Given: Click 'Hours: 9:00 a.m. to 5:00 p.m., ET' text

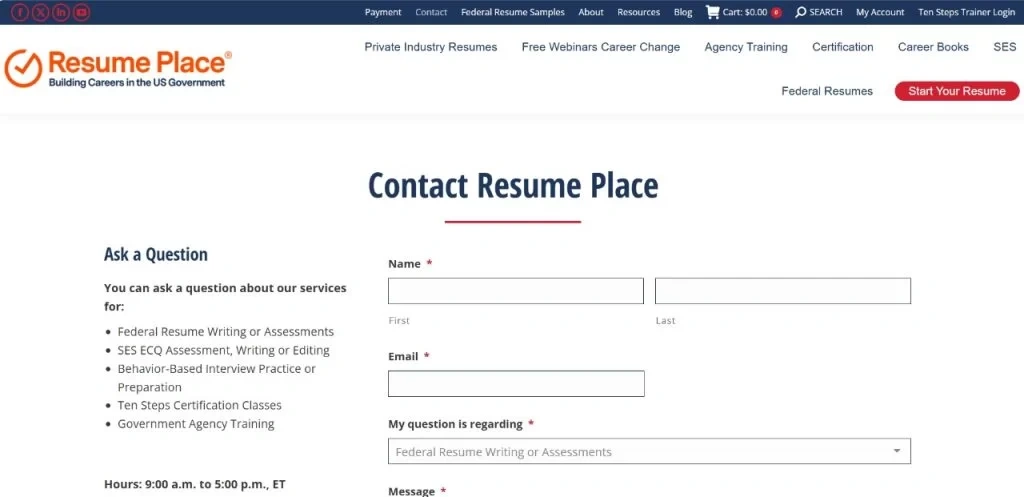Looking at the screenshot, I should (195, 485).
